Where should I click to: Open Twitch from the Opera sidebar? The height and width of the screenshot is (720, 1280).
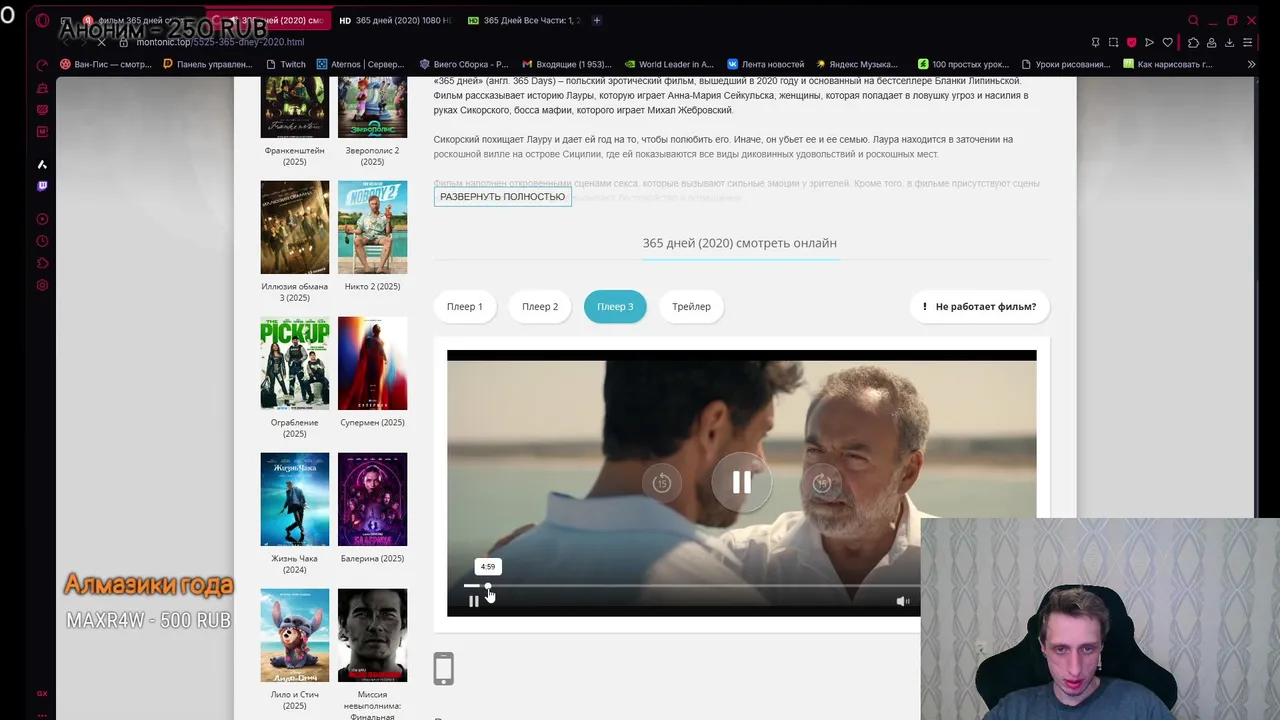pyautogui.click(x=42, y=186)
